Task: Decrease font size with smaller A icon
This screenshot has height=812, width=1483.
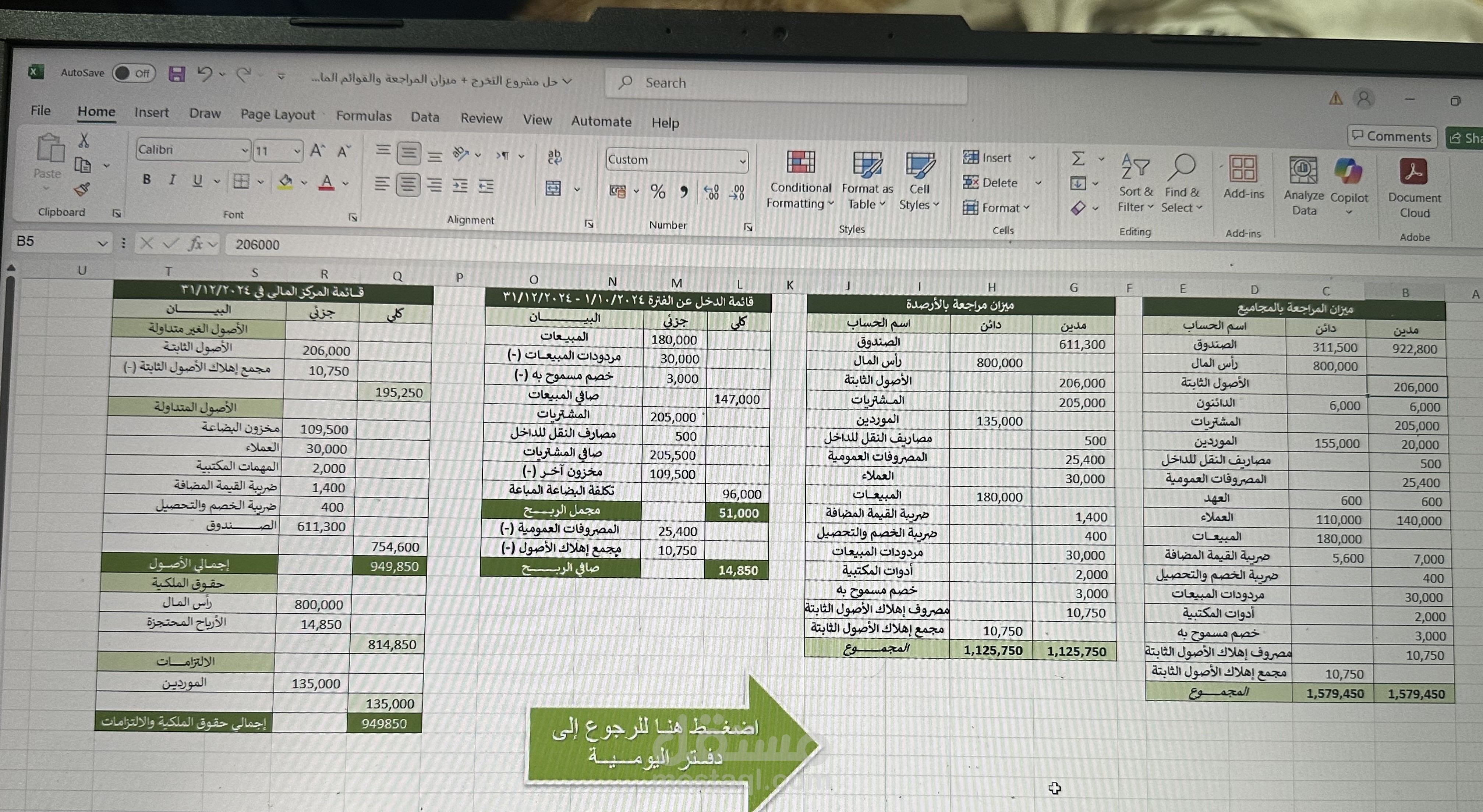Action: (x=344, y=151)
